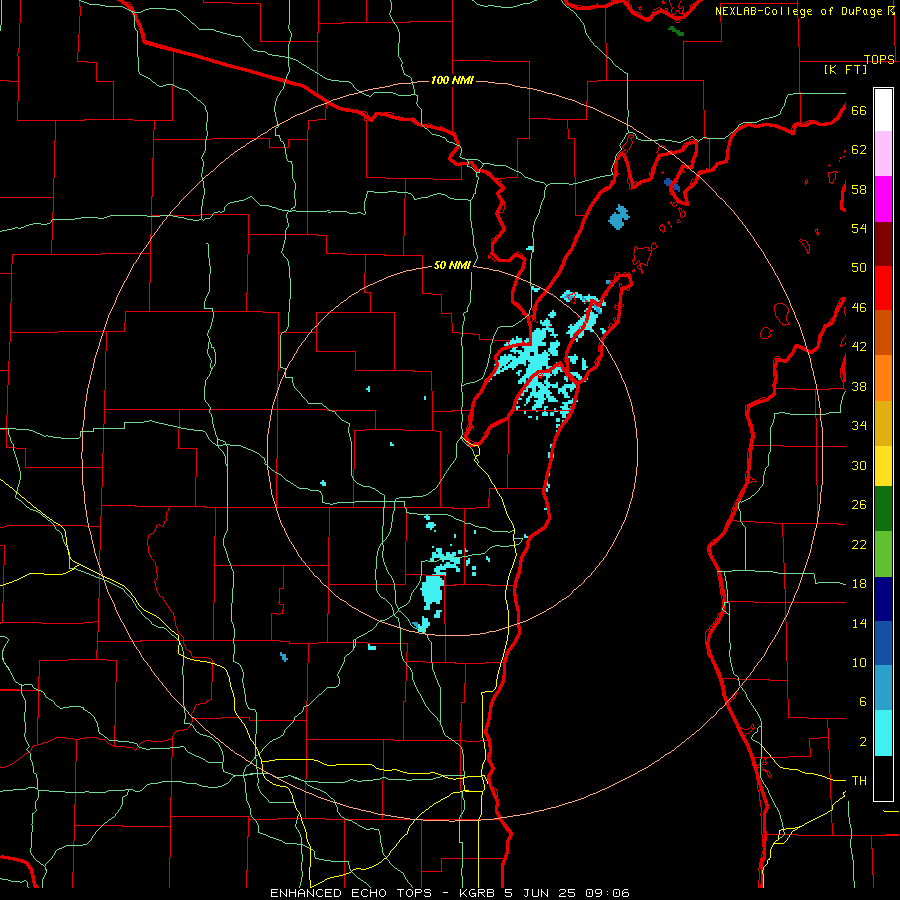Click the solid cyan echo blob near the south range ring
The height and width of the screenshot is (900, 900).
coord(432,591)
